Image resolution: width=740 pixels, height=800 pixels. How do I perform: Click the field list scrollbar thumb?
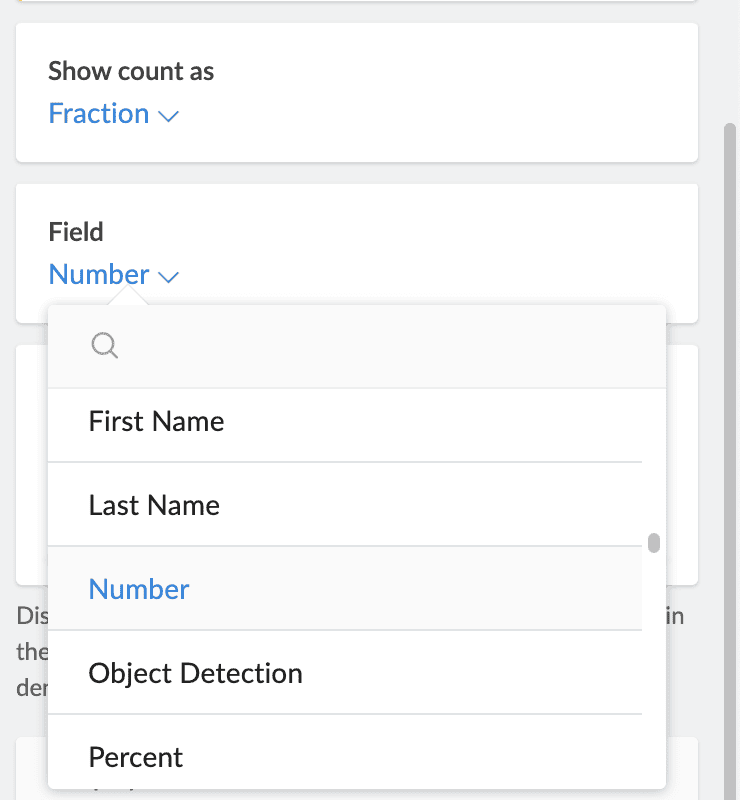(654, 543)
